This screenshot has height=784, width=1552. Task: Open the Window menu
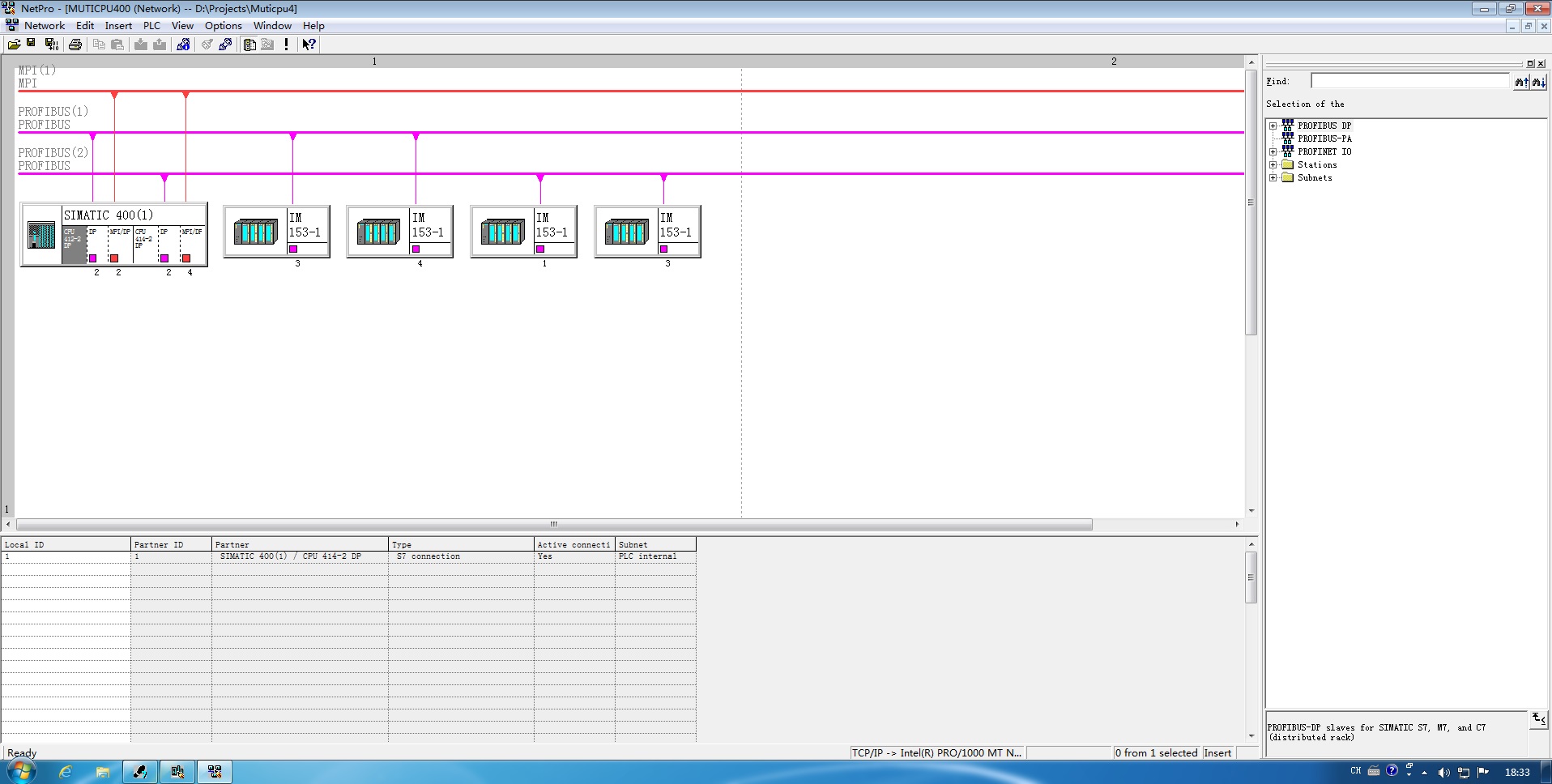(272, 26)
